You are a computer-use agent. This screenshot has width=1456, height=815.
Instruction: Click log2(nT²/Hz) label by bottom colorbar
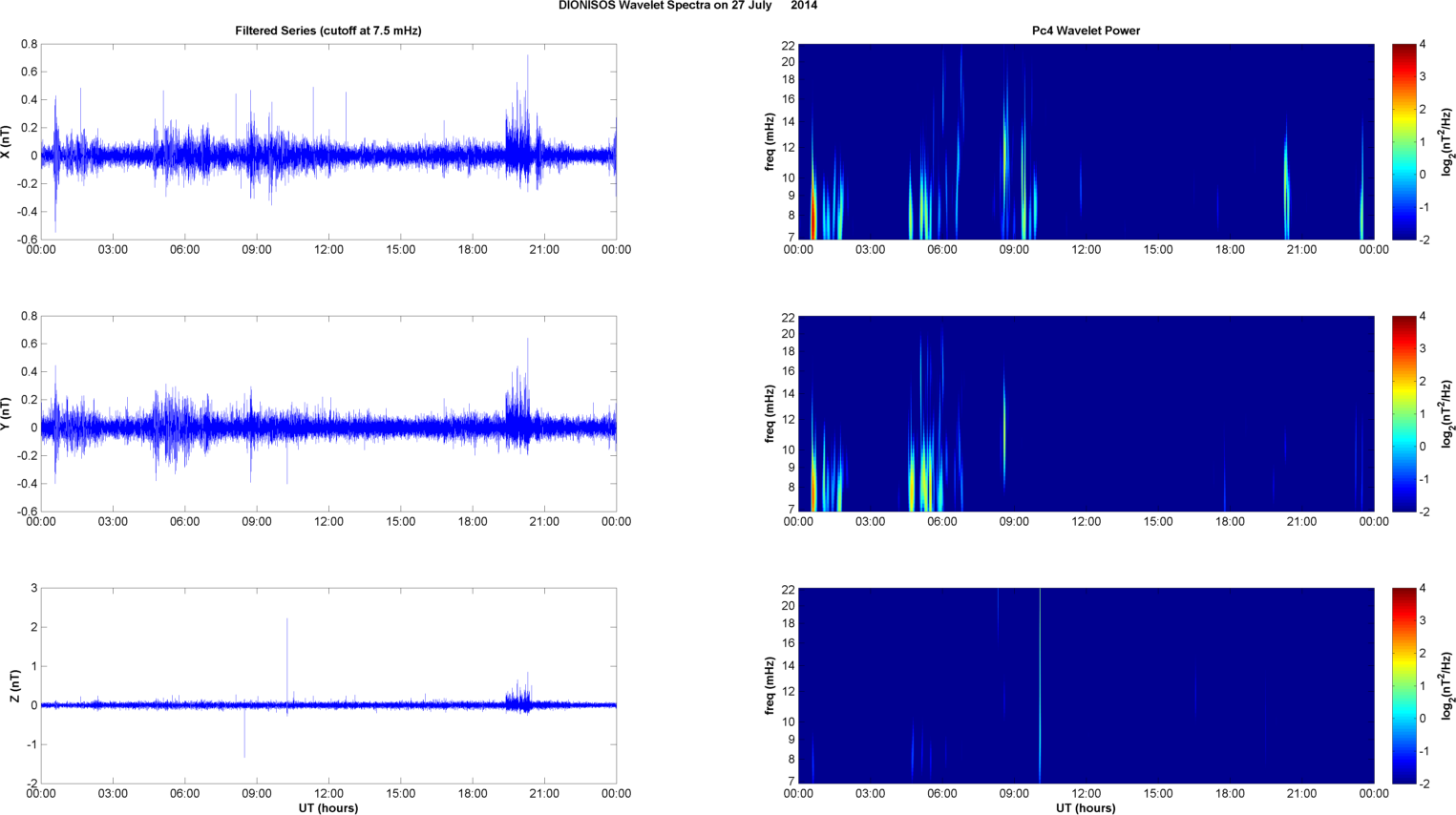(x=1448, y=685)
